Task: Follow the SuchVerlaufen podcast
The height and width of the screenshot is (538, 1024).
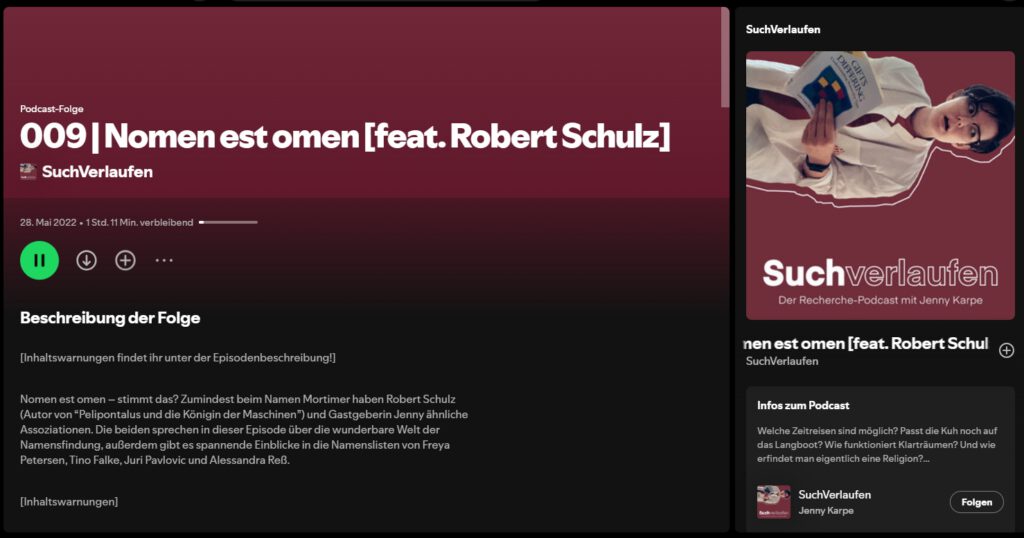Action: (x=976, y=502)
